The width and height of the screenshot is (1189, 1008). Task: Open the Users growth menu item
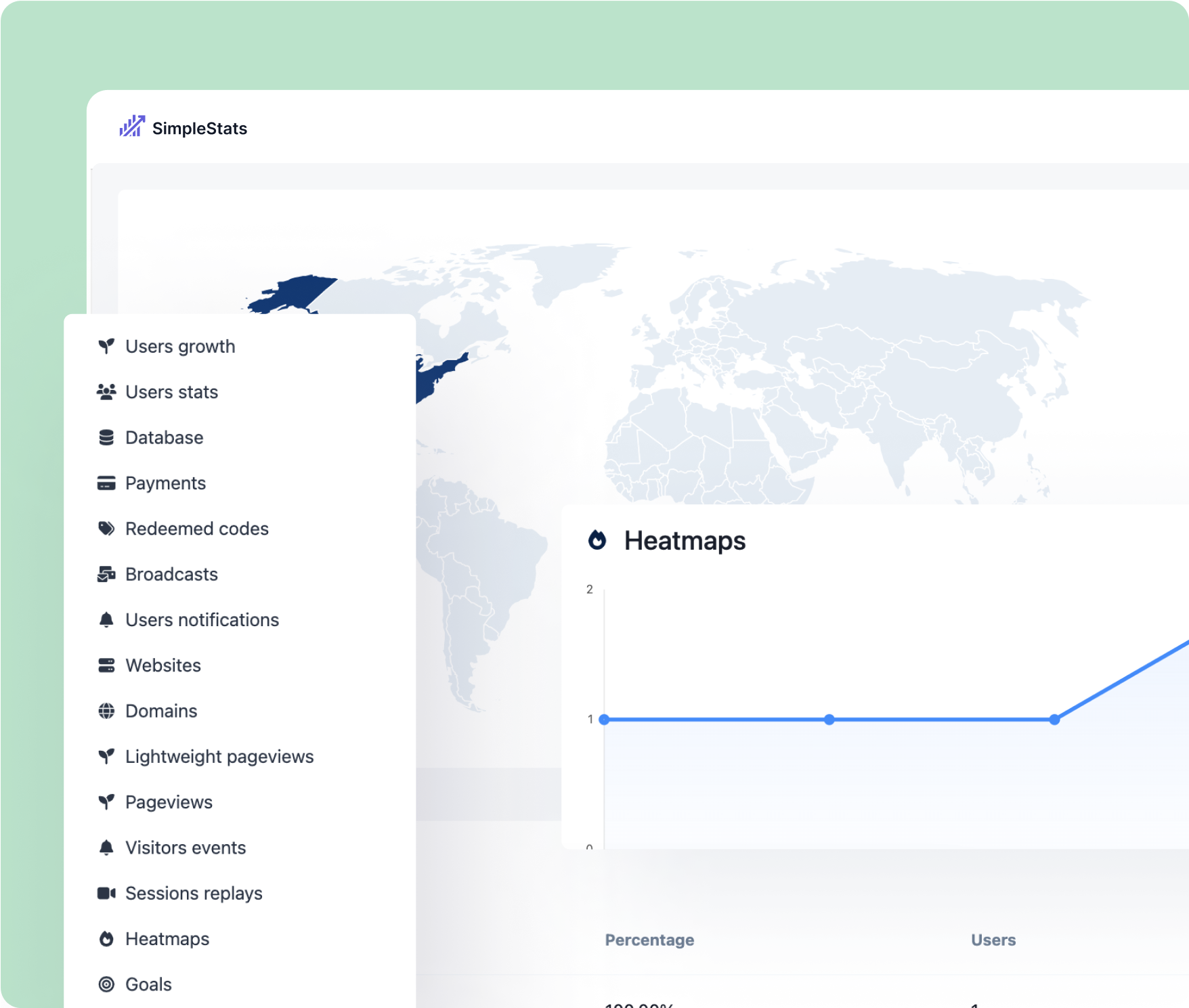(x=180, y=347)
